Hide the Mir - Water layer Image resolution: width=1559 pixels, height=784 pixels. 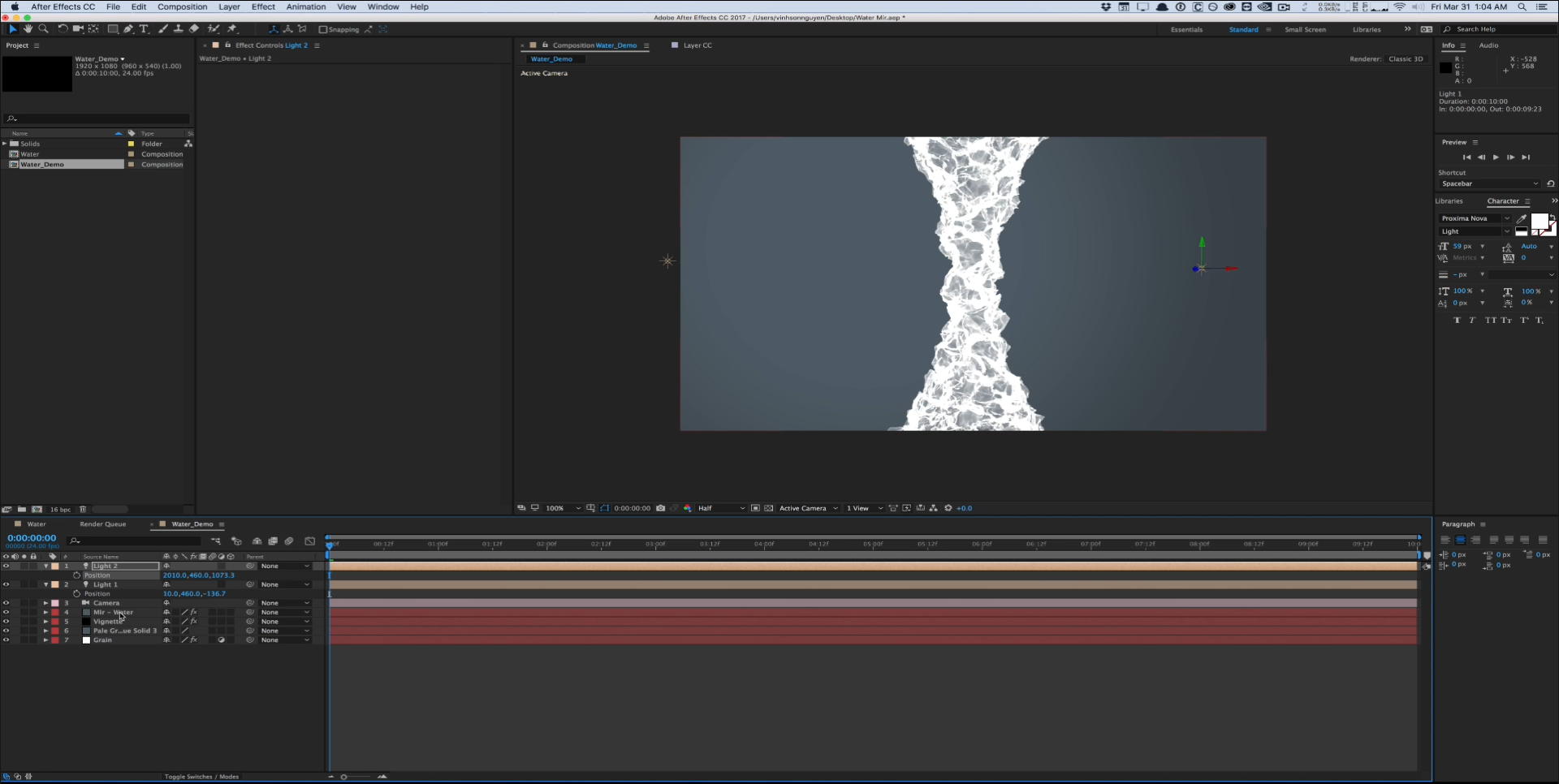tap(6, 613)
